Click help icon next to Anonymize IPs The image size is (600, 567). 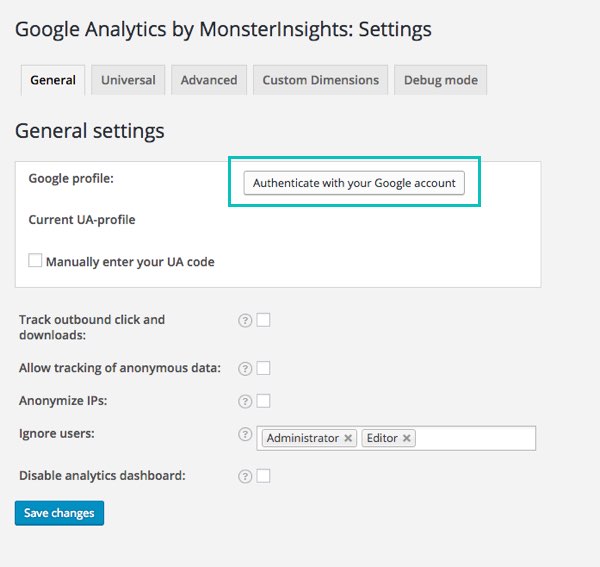coord(244,401)
